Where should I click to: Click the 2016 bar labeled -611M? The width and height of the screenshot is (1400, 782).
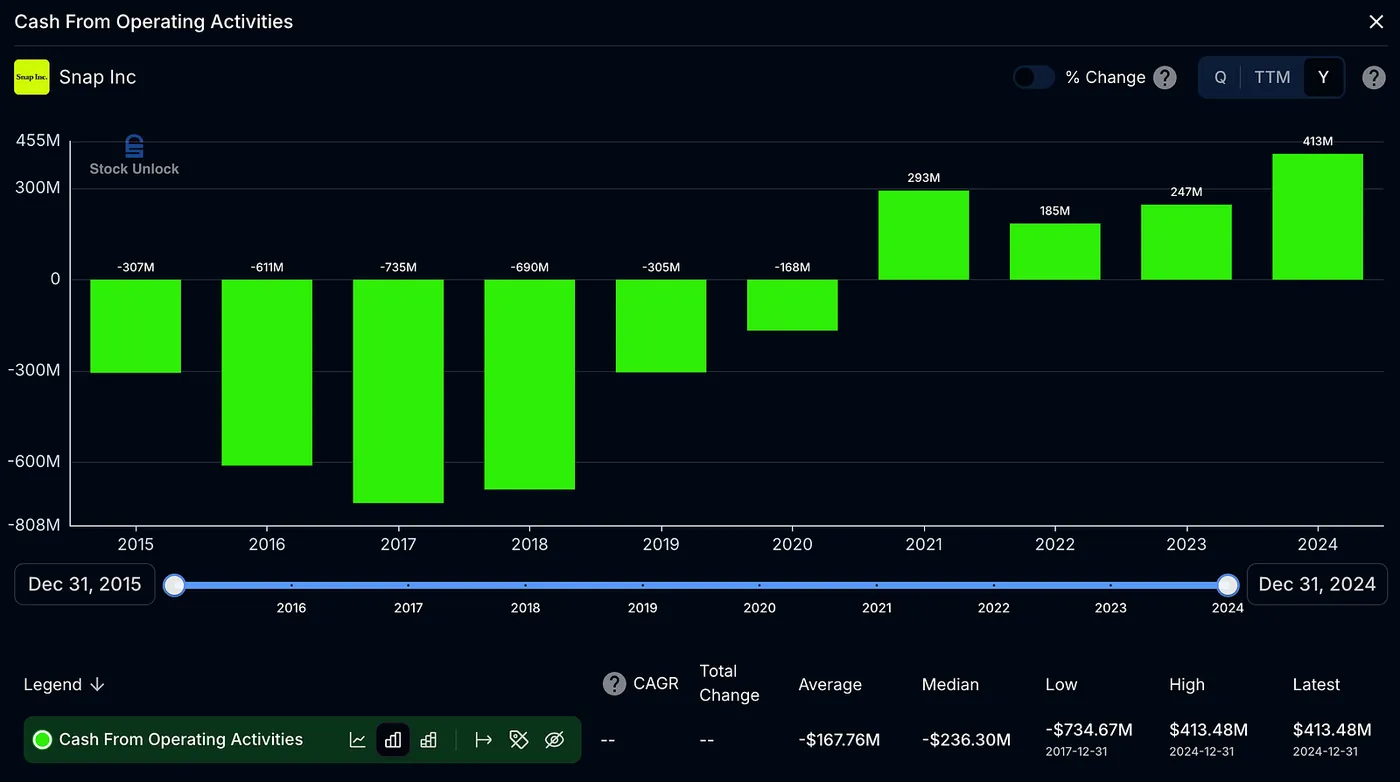pyautogui.click(x=267, y=372)
